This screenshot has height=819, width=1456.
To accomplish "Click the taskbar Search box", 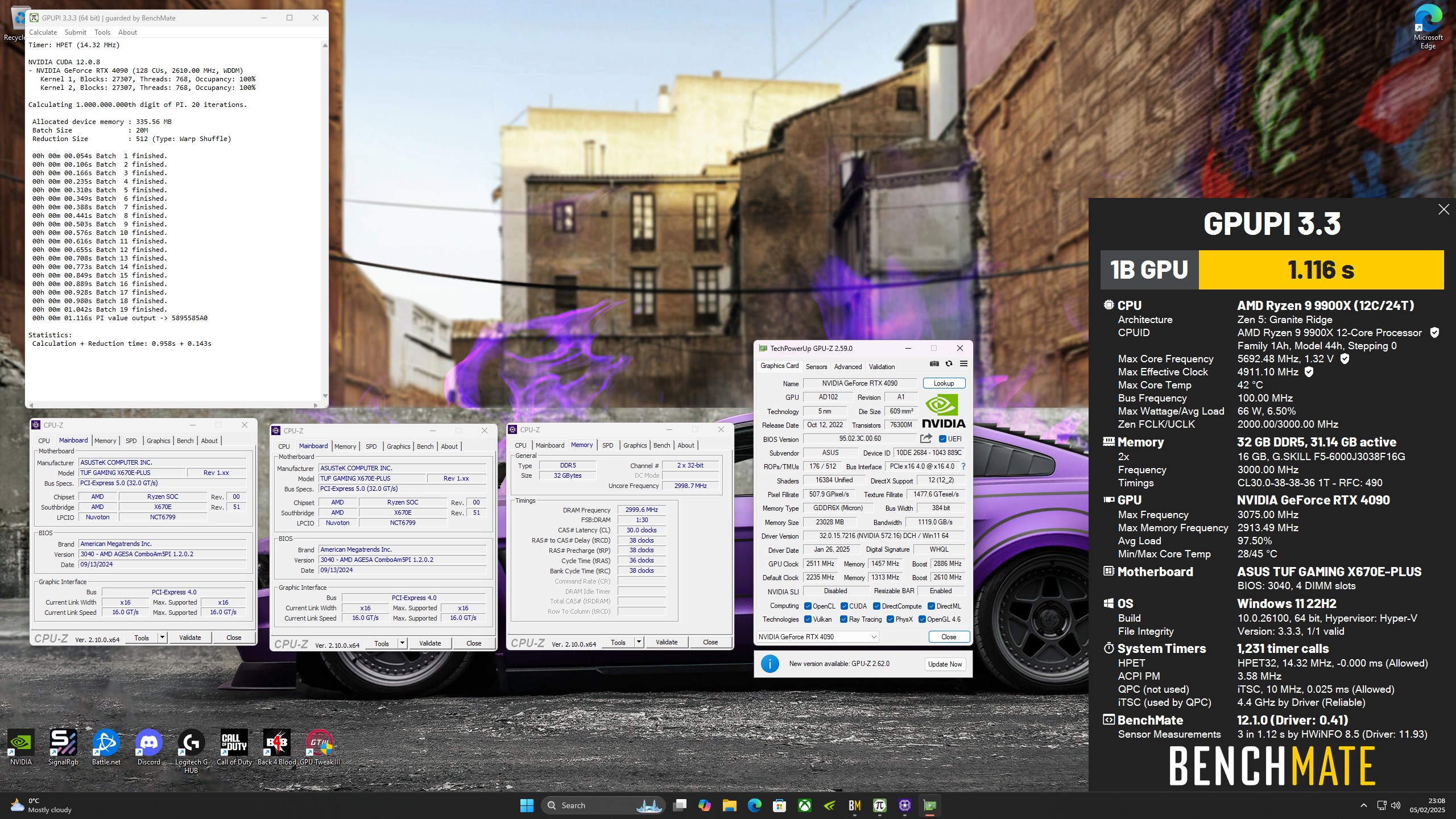I will click(x=603, y=805).
